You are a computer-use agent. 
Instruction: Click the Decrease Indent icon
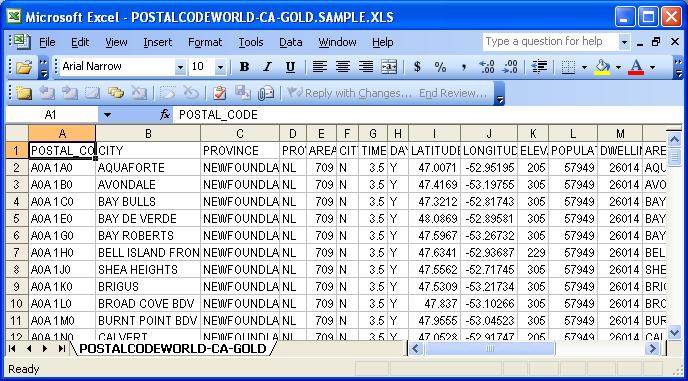tap(539, 67)
